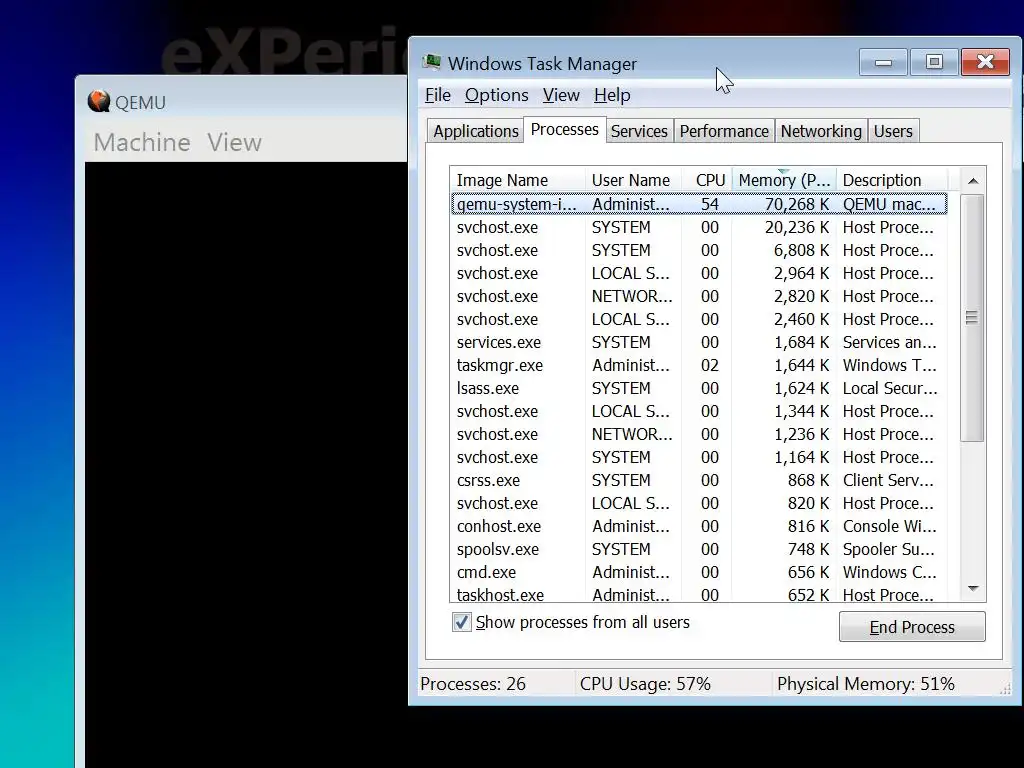Click the Spooler Su... description cell
The image size is (1024, 768).
click(888, 549)
